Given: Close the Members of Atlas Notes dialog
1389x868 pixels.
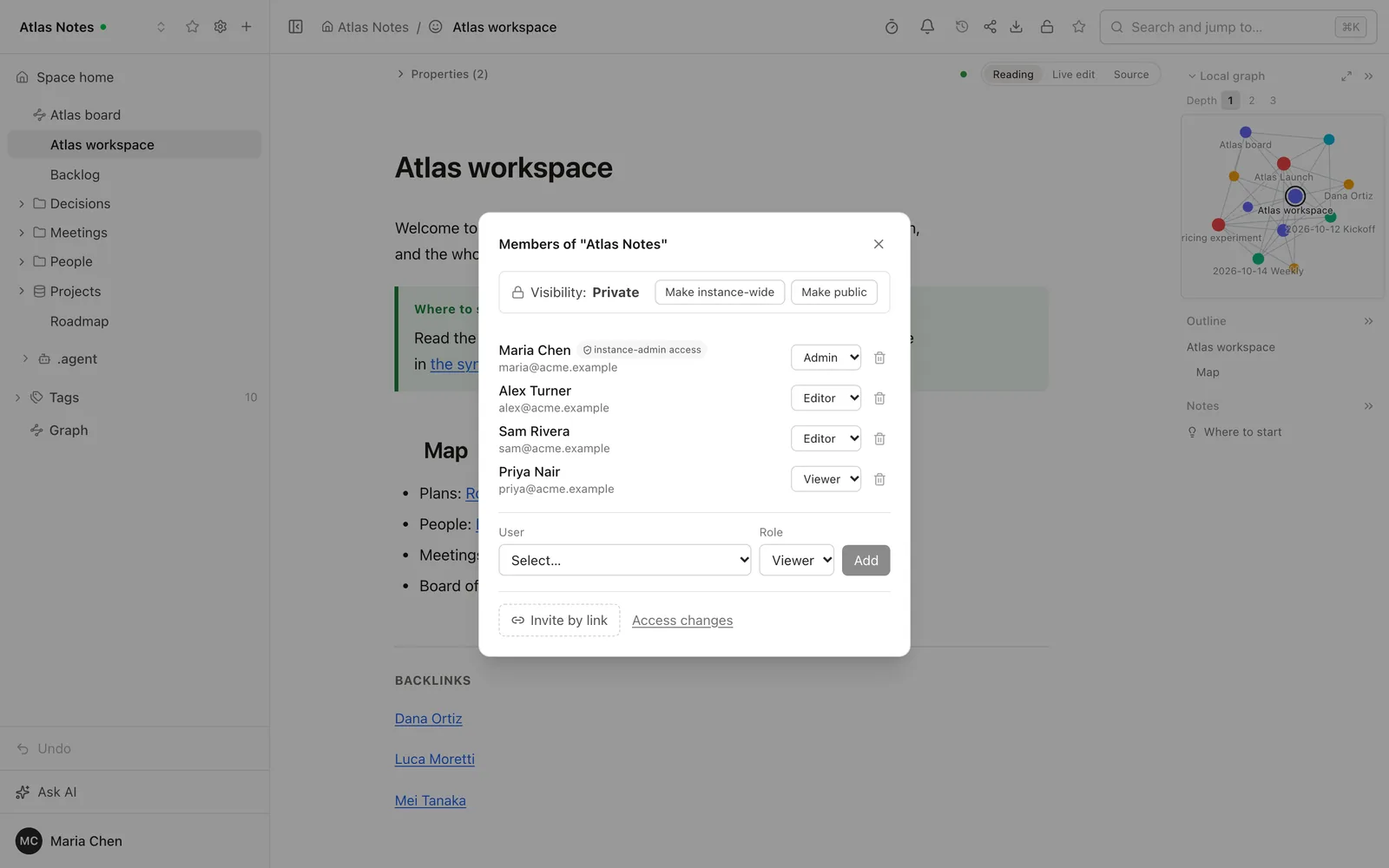Looking at the screenshot, I should tap(879, 244).
